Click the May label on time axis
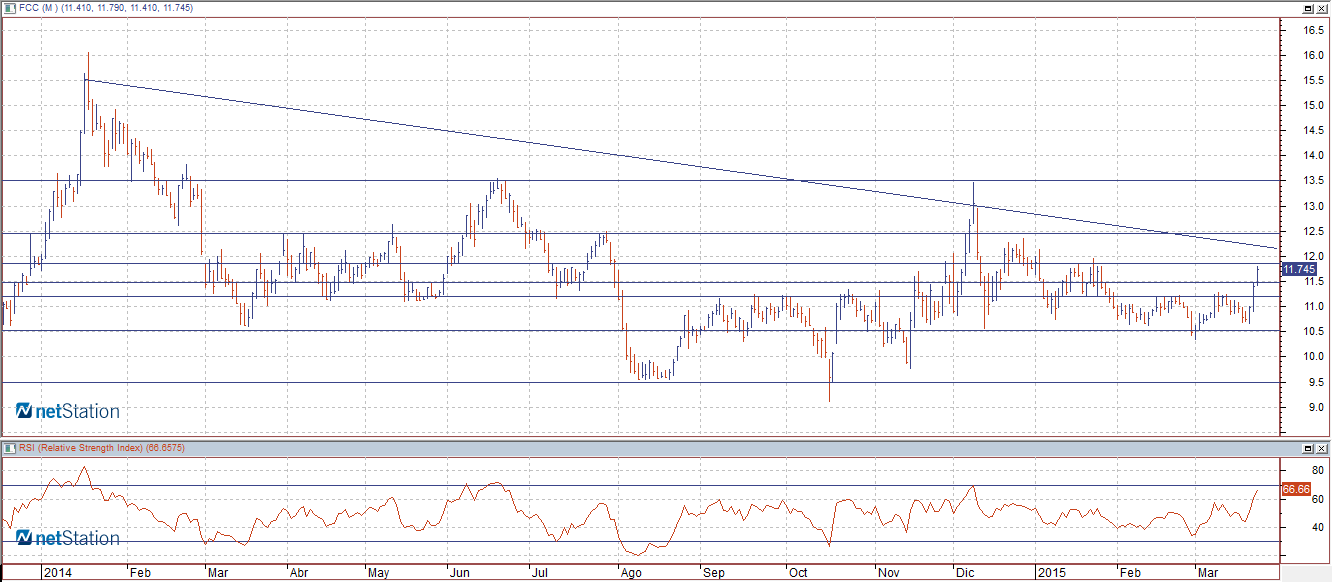1332x582 pixels. (x=378, y=574)
